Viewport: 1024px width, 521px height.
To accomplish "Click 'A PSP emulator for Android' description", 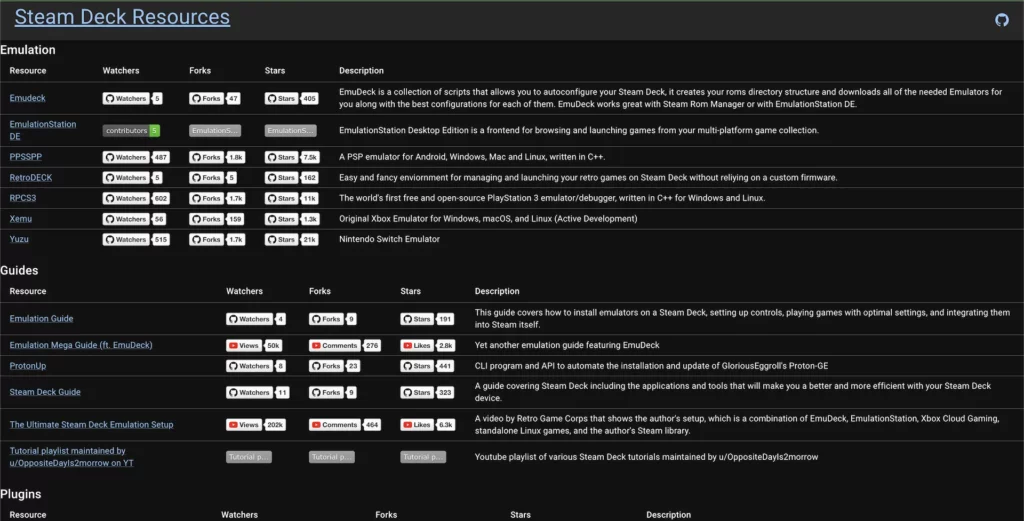I will (x=472, y=157).
